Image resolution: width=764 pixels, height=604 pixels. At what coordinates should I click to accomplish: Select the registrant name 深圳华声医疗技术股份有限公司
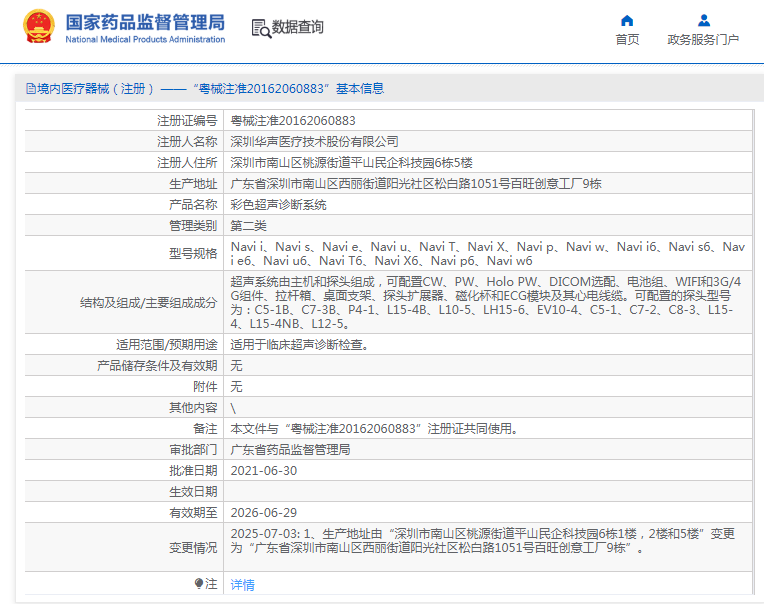coord(314,141)
